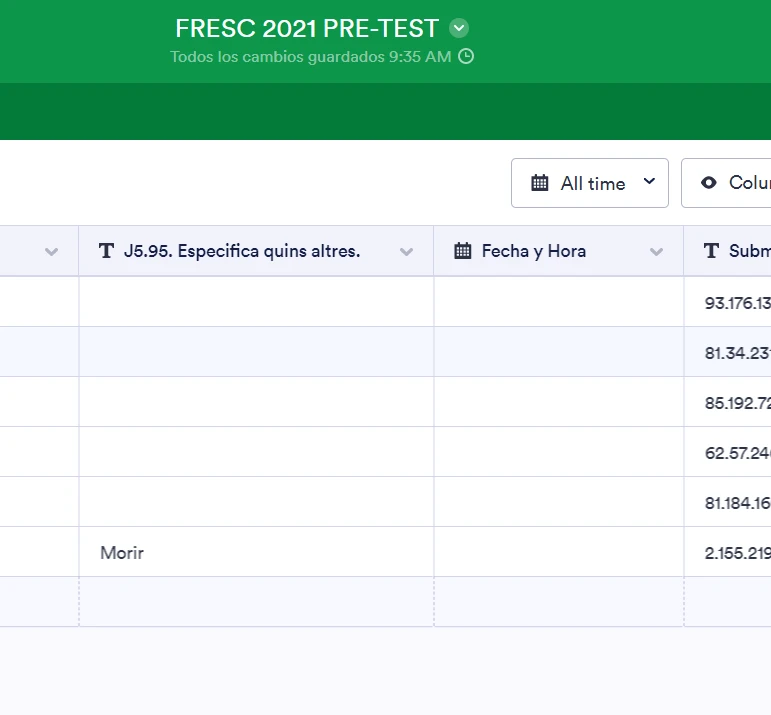Select the cell containing Morir
The image size is (771, 715).
click(255, 552)
